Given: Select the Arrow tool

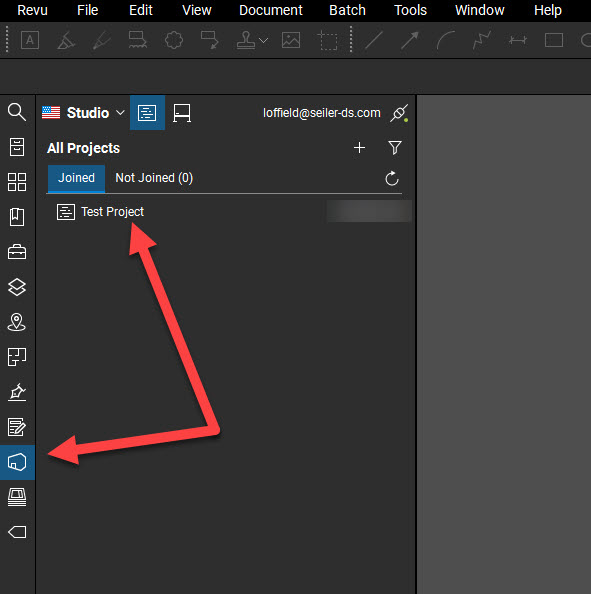Looking at the screenshot, I should (410, 40).
